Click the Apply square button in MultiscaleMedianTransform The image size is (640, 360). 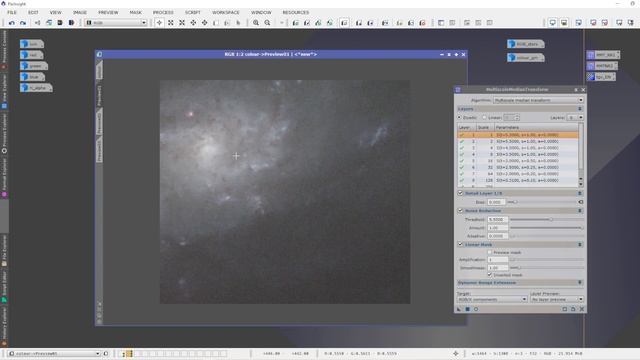point(468,309)
